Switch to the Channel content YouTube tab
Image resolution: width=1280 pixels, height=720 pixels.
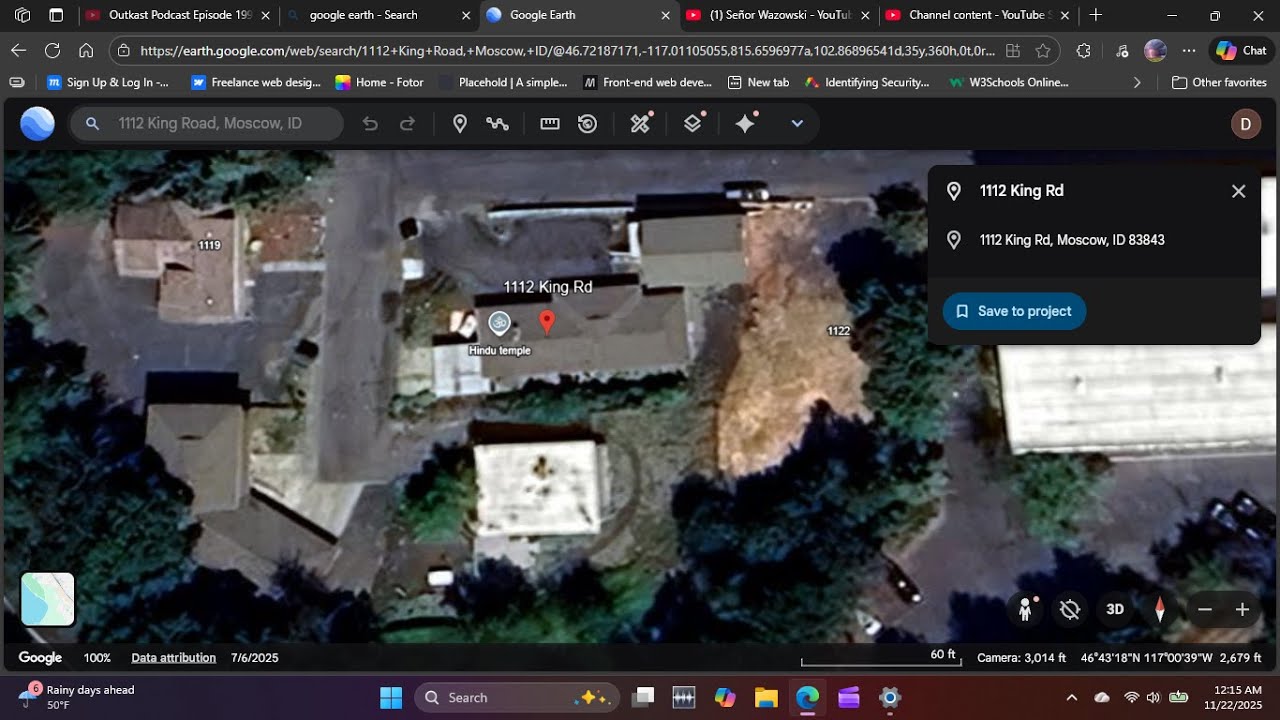pos(978,15)
